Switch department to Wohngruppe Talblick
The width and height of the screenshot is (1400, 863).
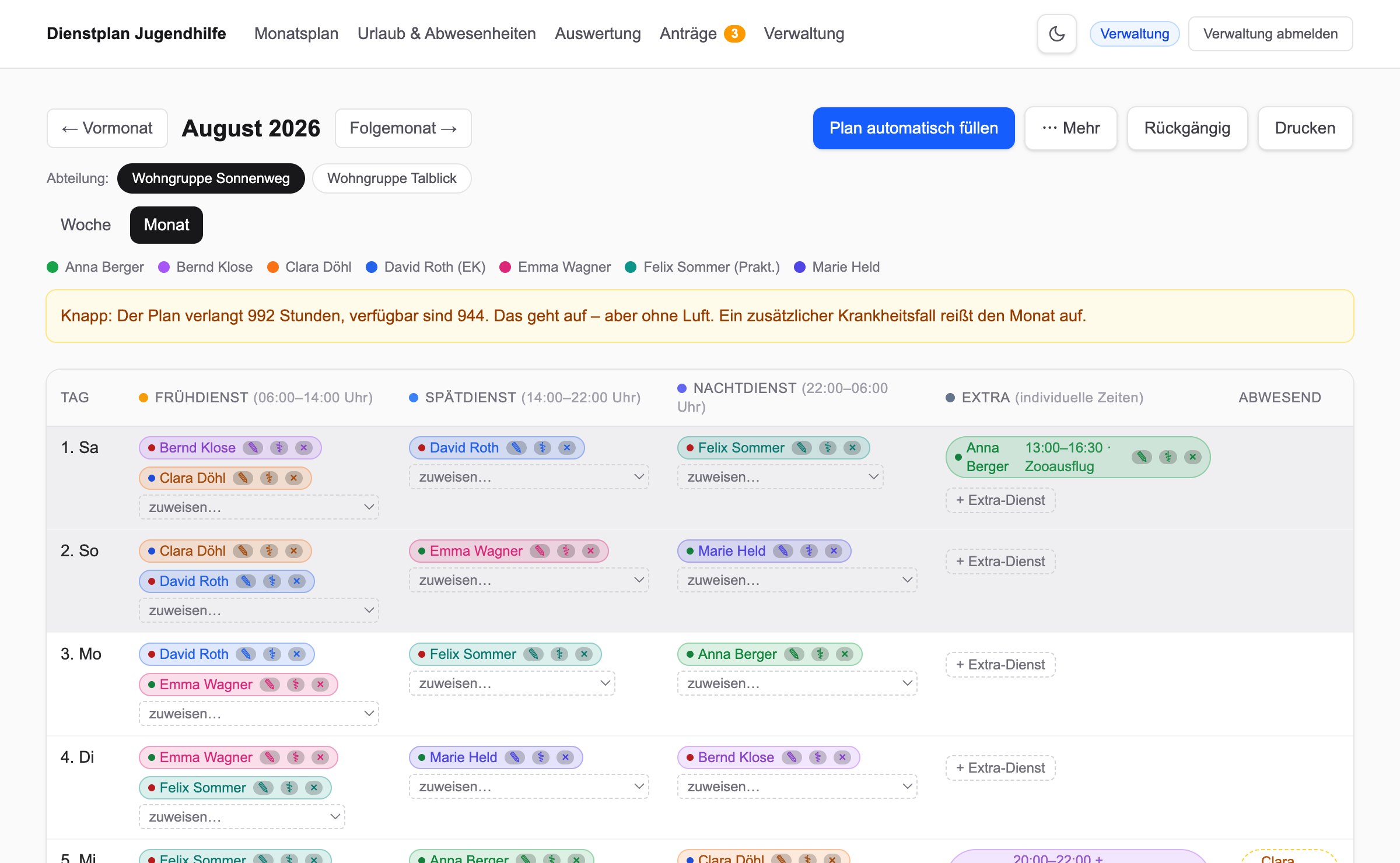coord(392,178)
